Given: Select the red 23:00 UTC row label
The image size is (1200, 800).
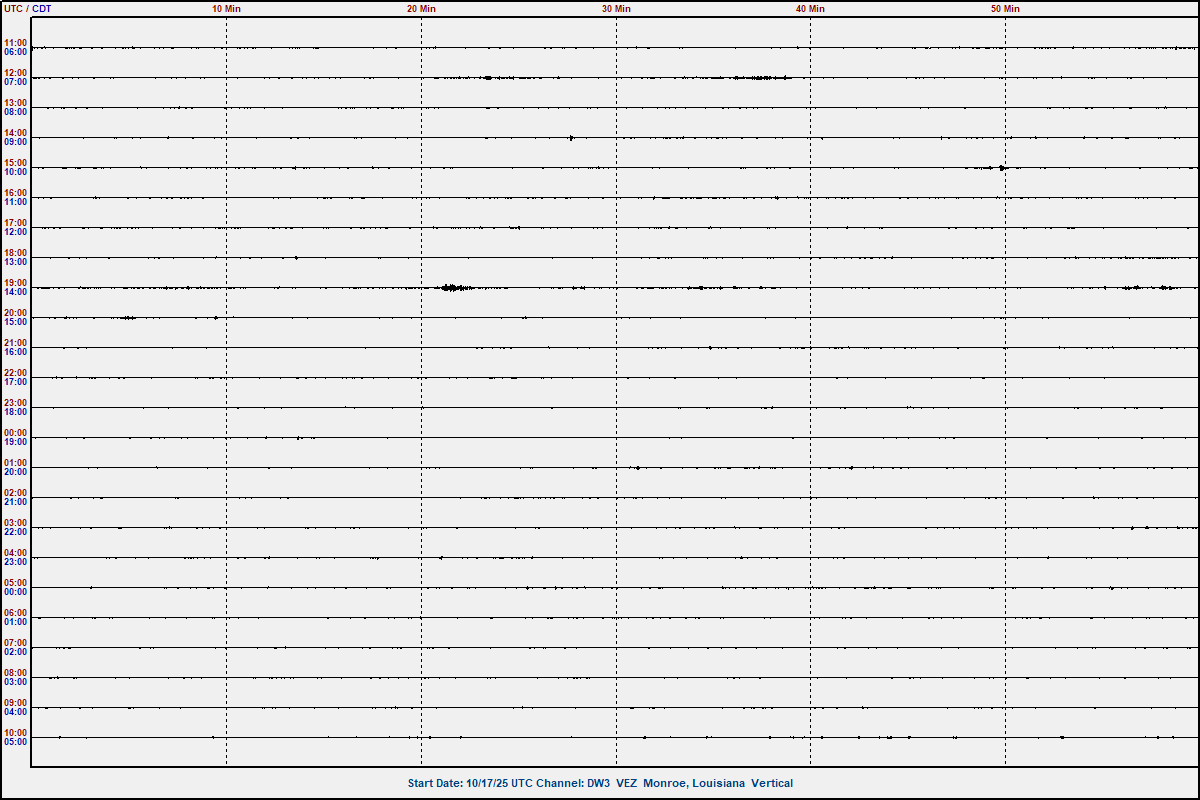Looking at the screenshot, I should tap(15, 403).
